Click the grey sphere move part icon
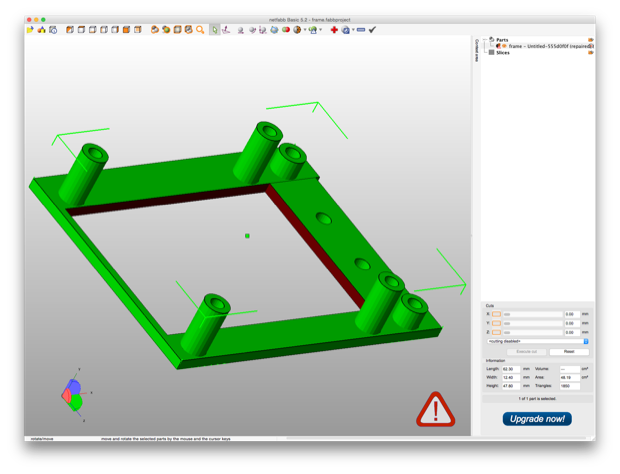This screenshot has width=620, height=474. point(240,30)
